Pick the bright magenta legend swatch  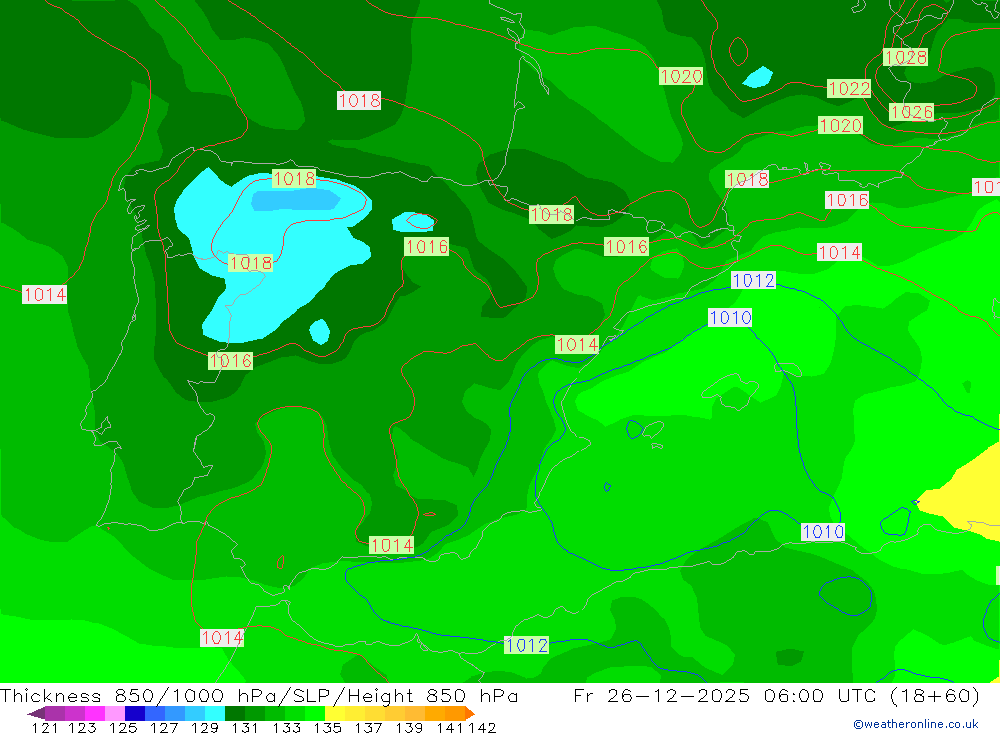(95, 713)
